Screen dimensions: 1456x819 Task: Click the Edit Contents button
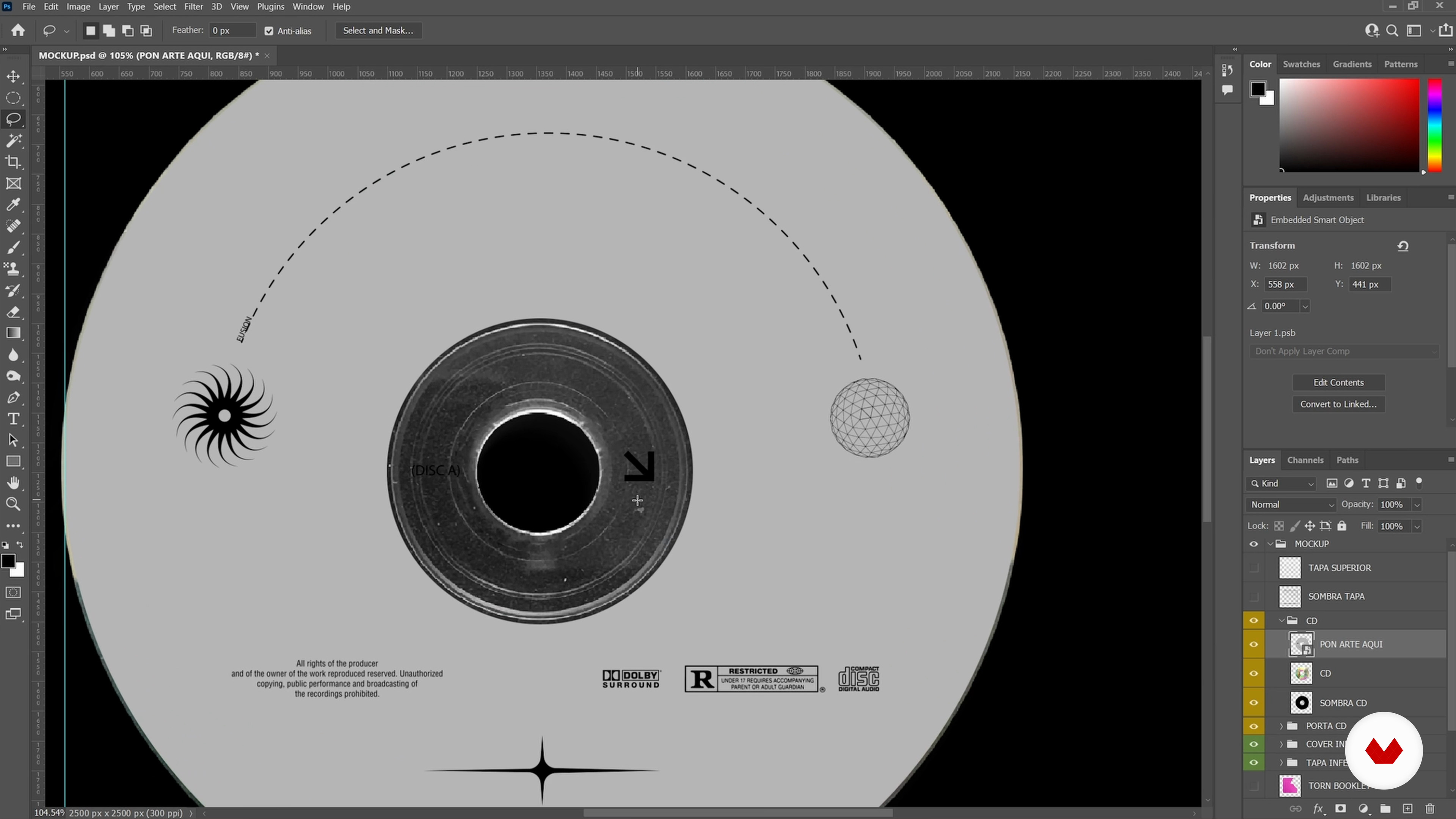[1338, 383]
